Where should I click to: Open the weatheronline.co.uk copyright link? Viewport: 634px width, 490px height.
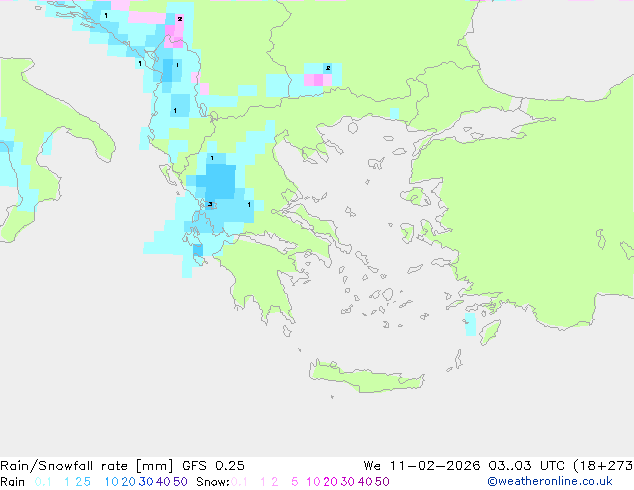tap(550, 482)
